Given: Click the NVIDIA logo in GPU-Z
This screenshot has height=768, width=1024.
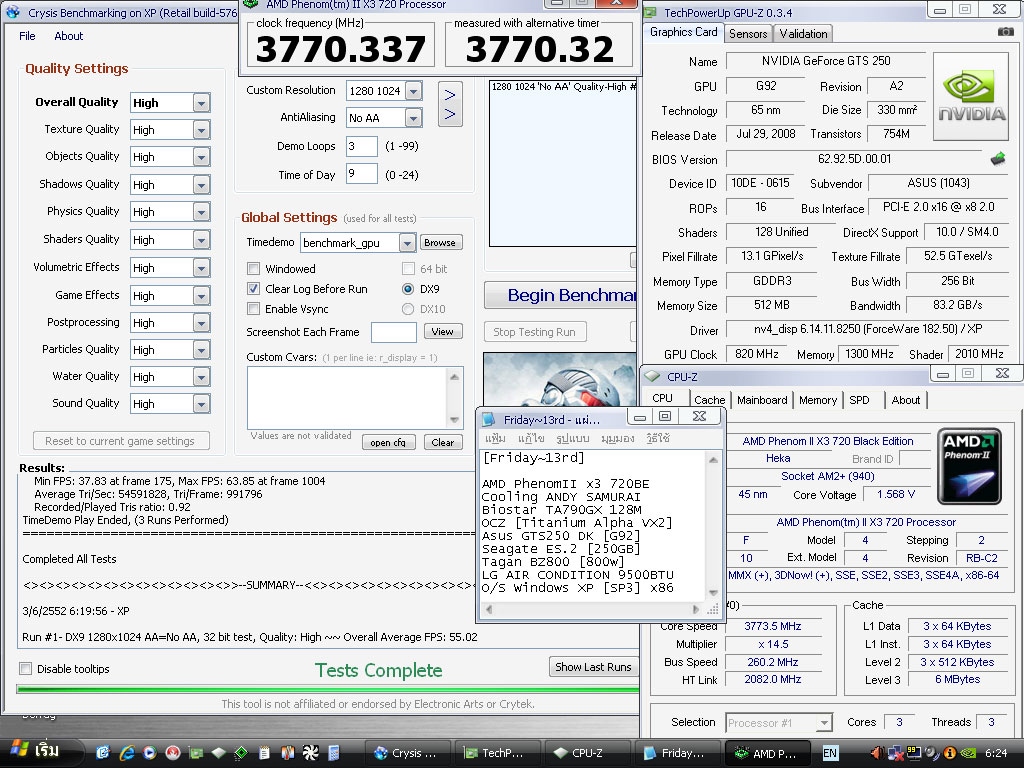Looking at the screenshot, I should (971, 95).
